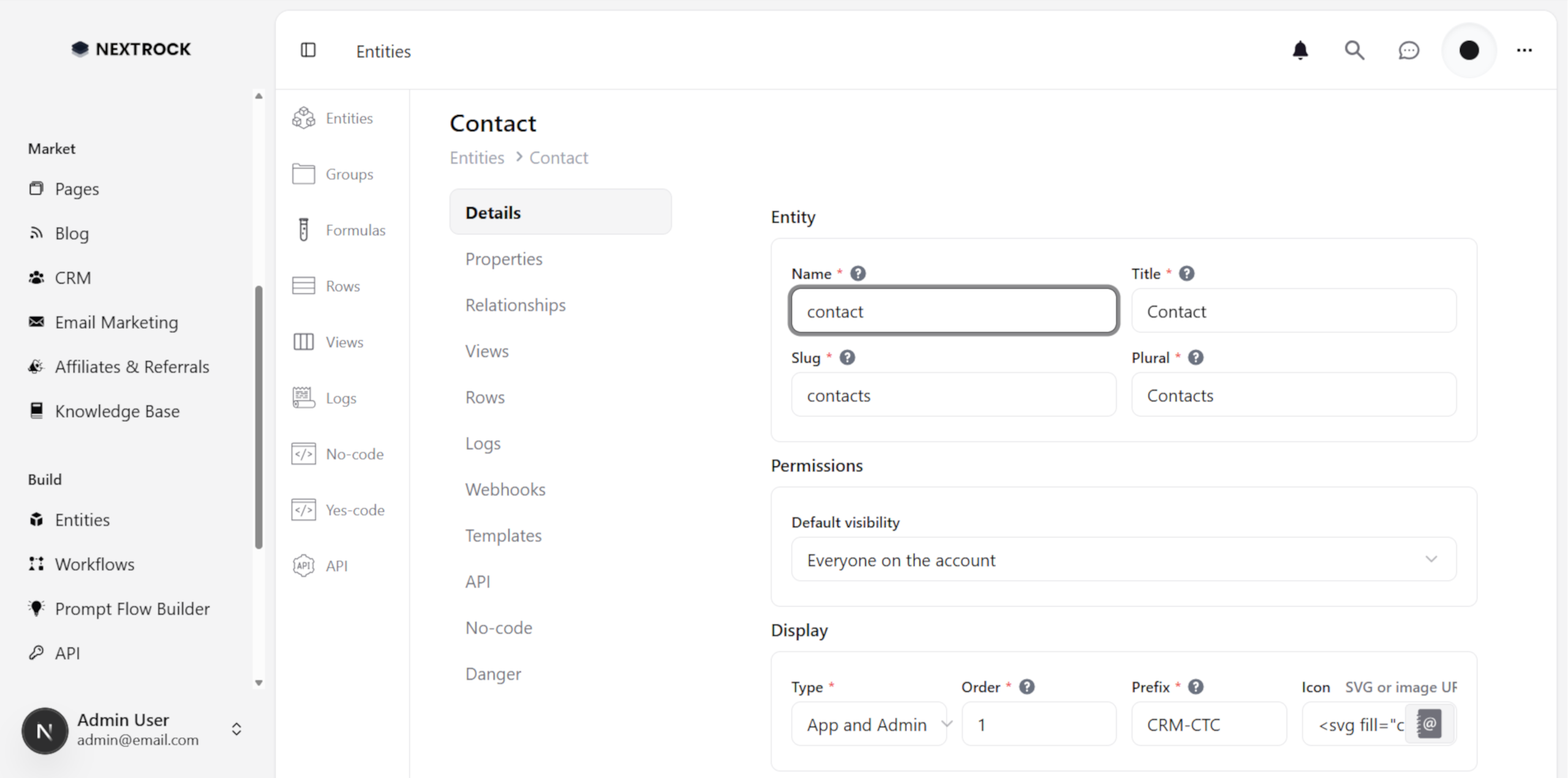
Task: Click the Slug input field
Action: (953, 395)
